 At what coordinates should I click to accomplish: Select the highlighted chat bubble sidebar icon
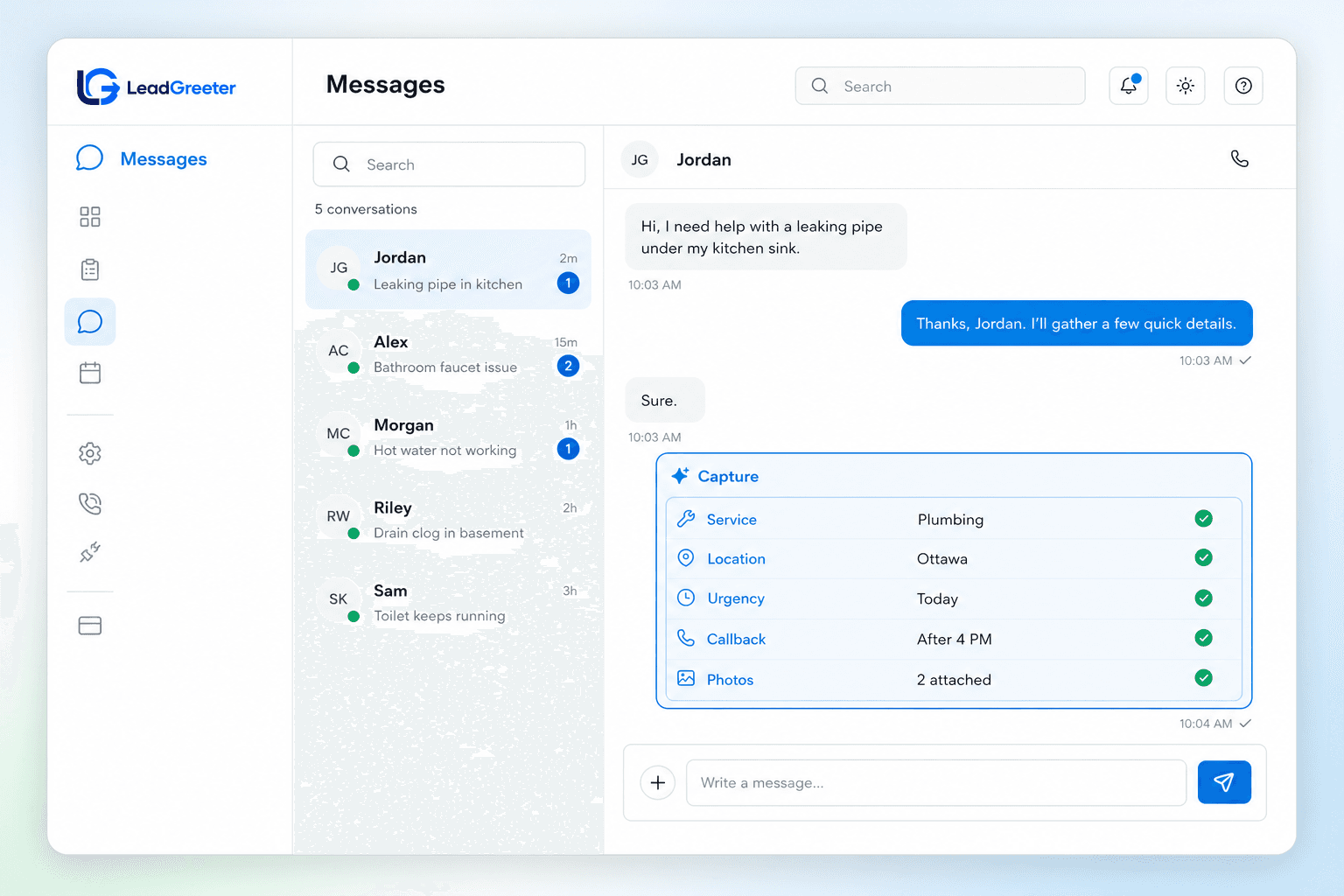[90, 322]
